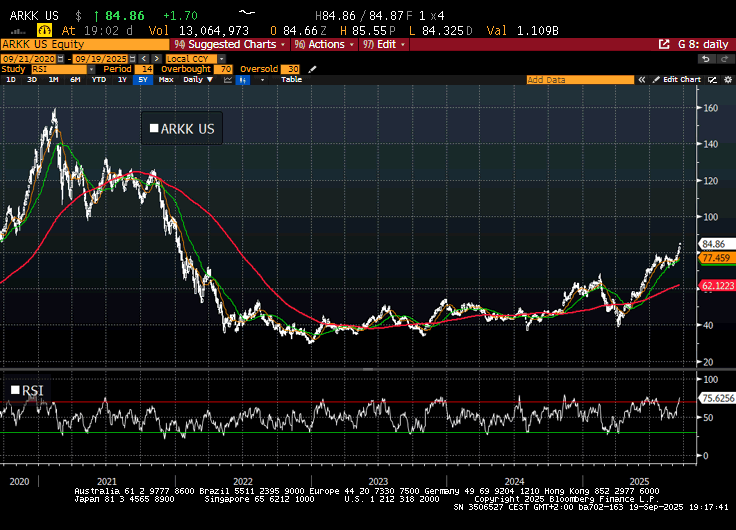Select 1M range tab
This screenshot has width=736, height=530.
point(54,80)
